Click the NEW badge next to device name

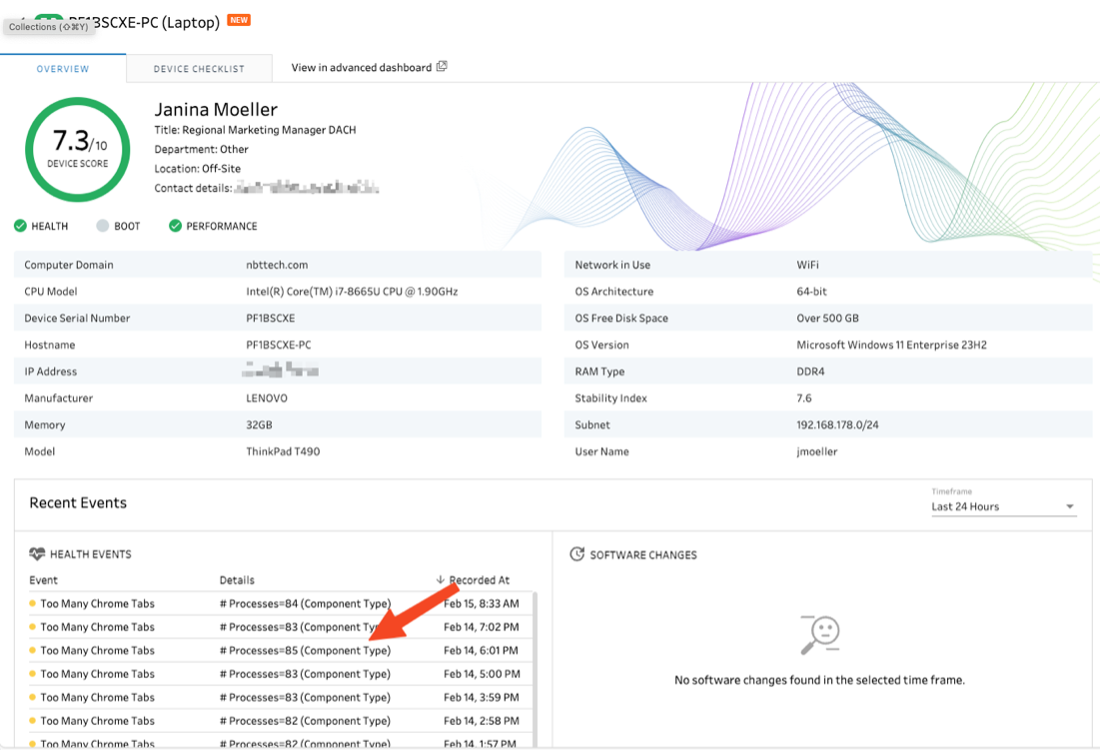(239, 20)
